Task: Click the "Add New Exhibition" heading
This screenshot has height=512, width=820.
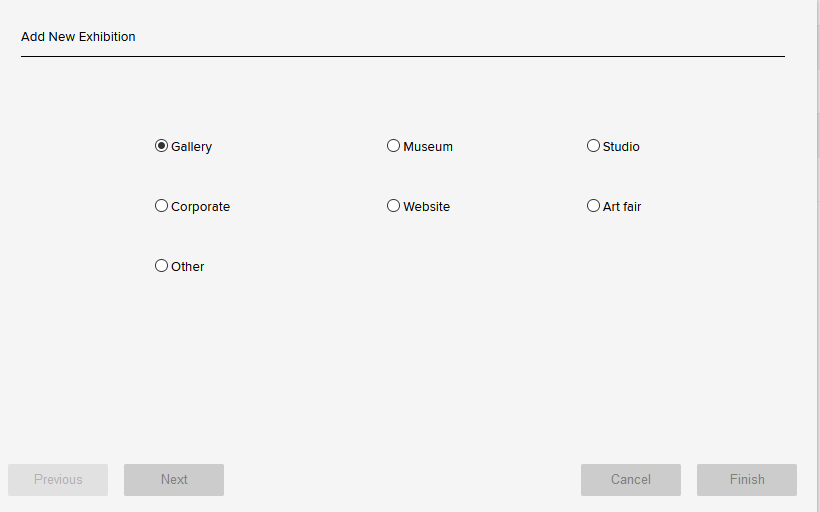Action: [x=78, y=37]
